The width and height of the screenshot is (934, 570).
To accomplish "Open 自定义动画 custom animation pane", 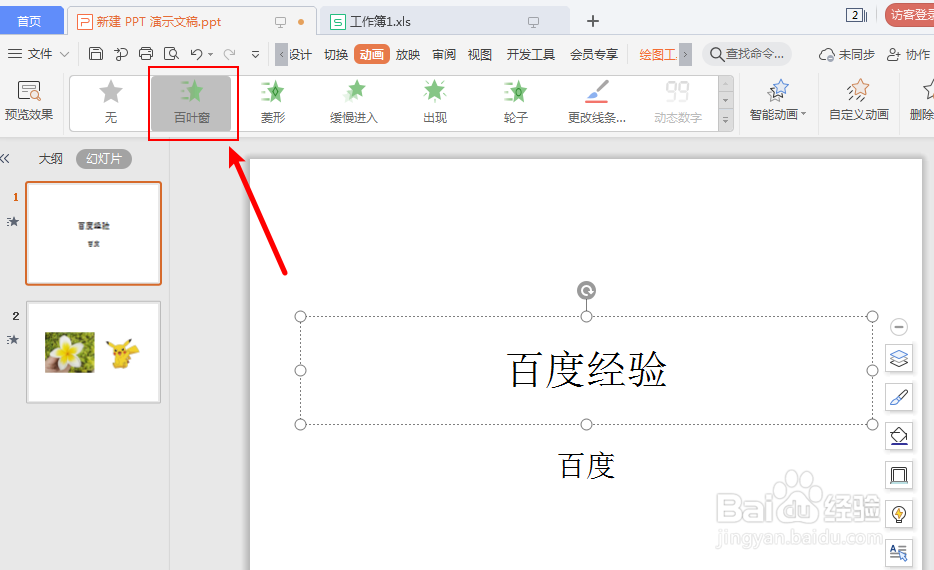I will [859, 101].
